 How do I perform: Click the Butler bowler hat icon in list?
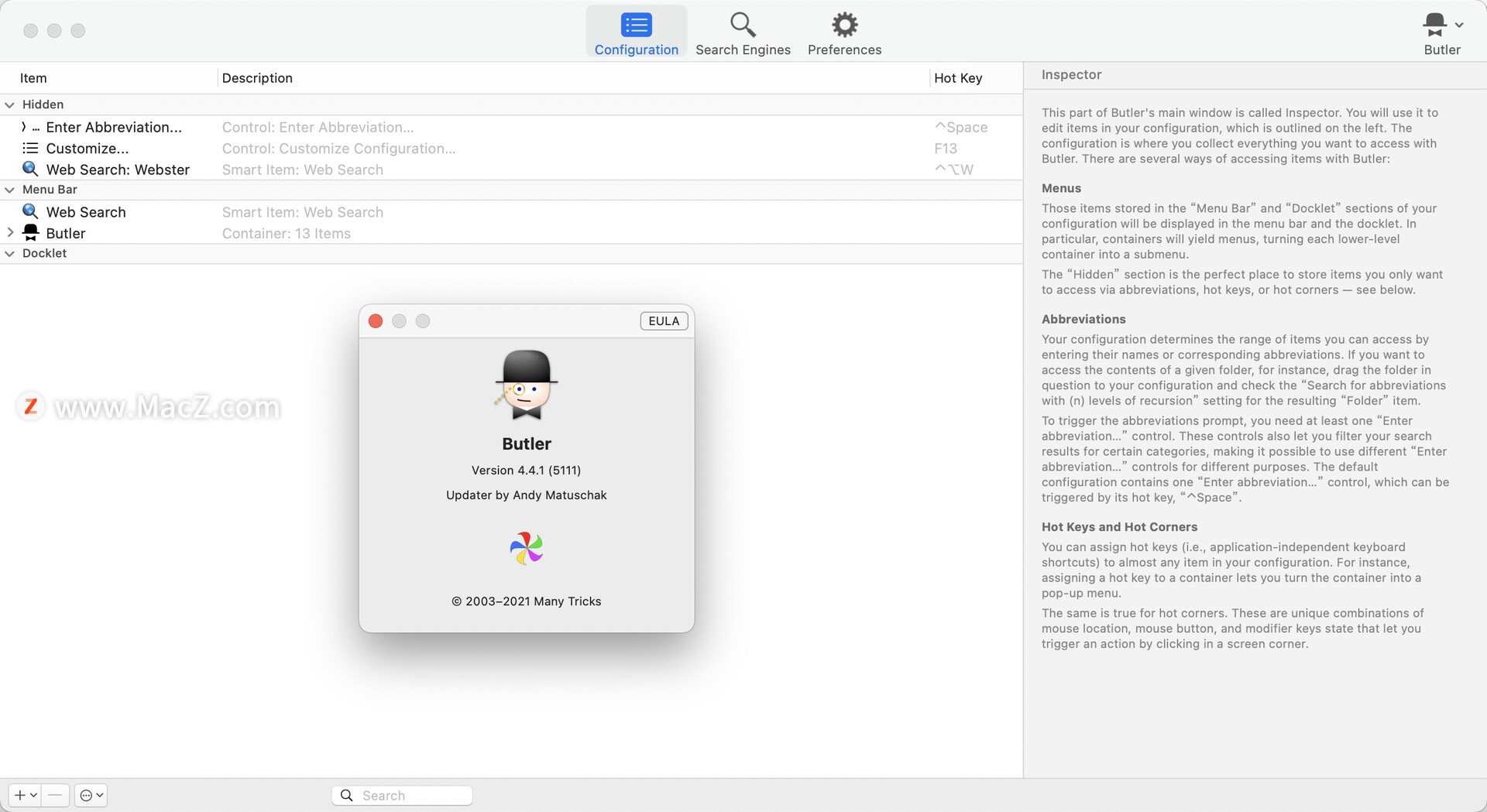[x=31, y=232]
